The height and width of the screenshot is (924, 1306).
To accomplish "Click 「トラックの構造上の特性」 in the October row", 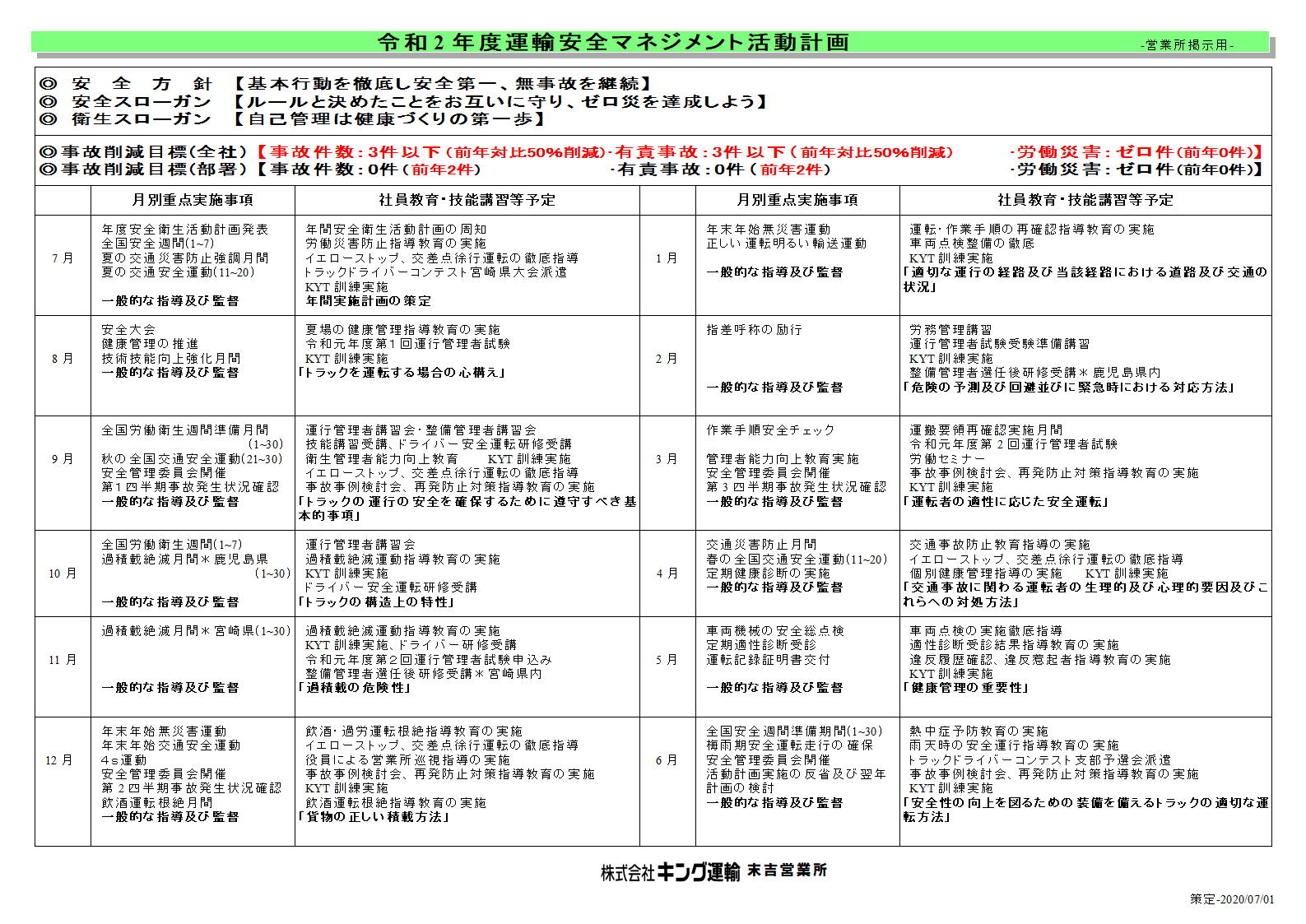I will [377, 601].
